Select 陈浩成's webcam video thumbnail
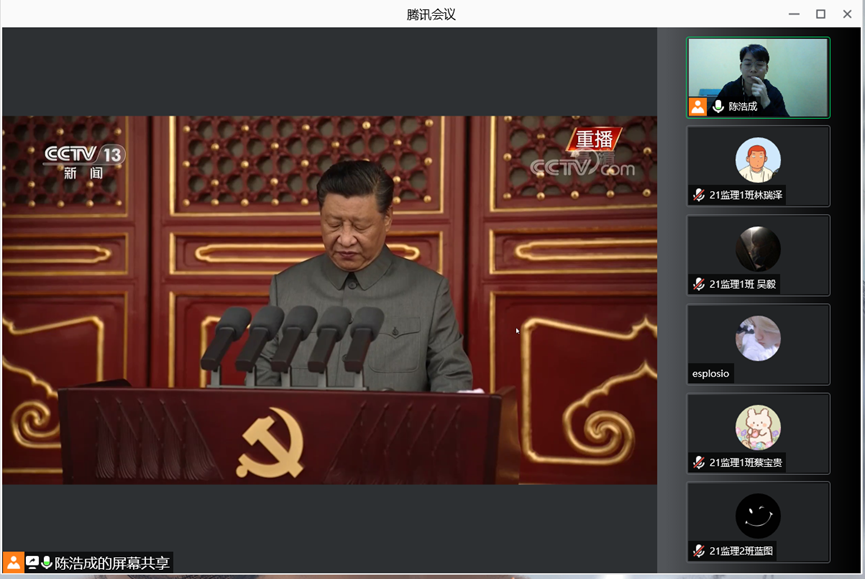 (758, 77)
